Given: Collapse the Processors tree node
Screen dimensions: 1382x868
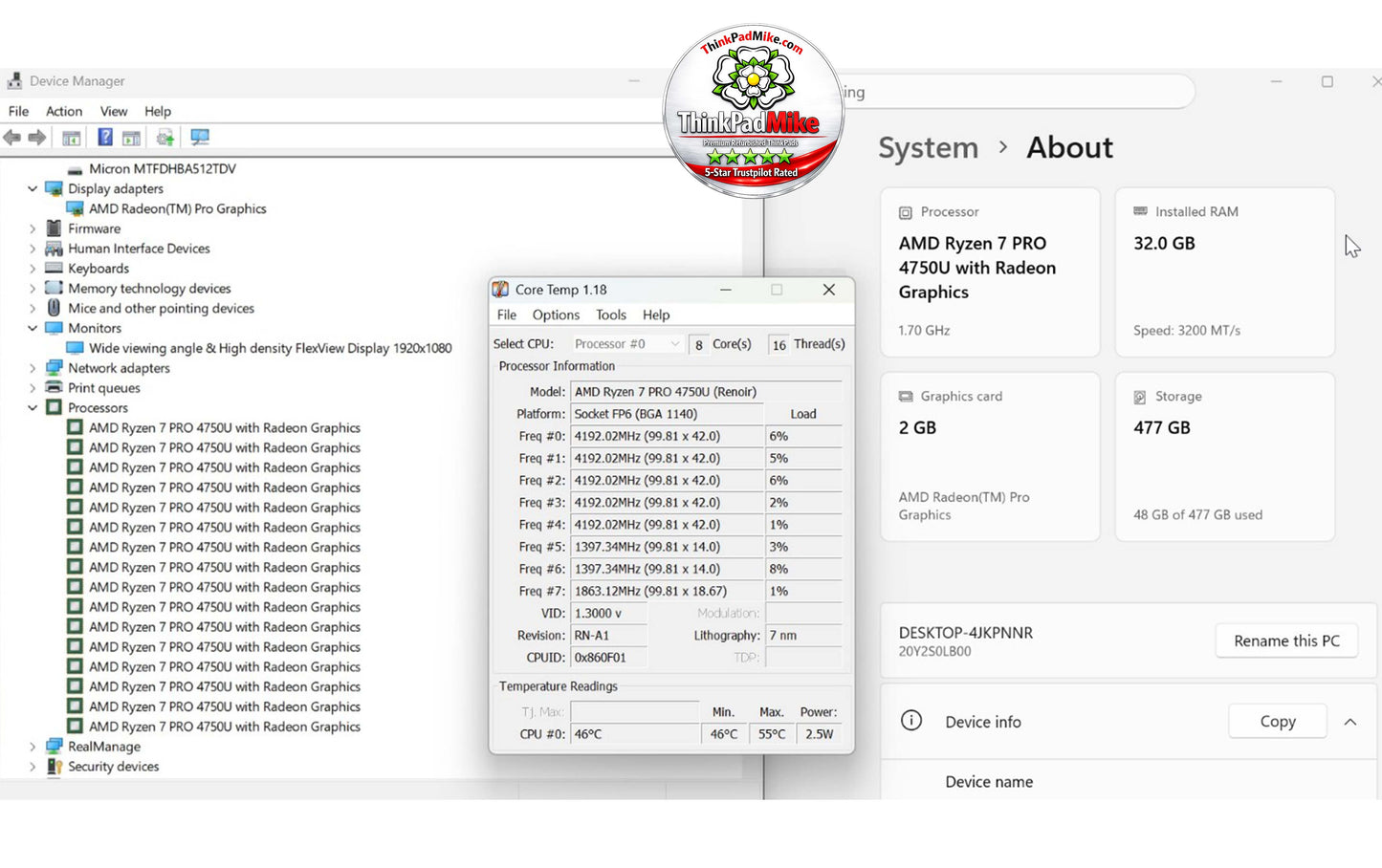Looking at the screenshot, I should (x=33, y=407).
